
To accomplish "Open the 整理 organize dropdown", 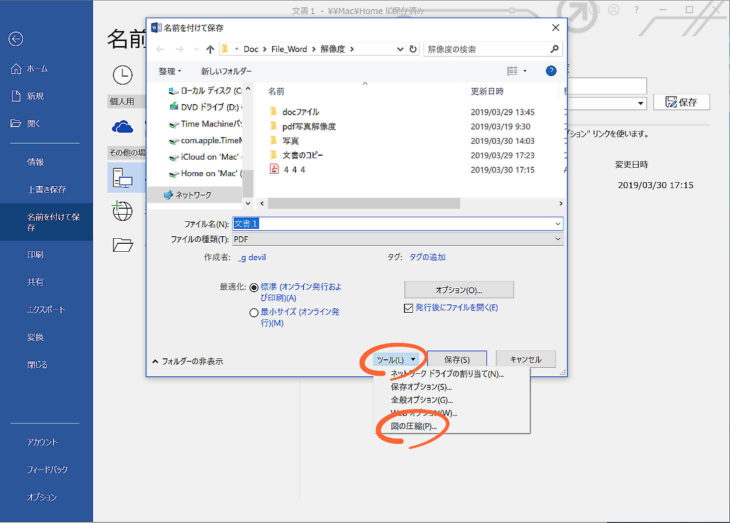I will (171, 71).
